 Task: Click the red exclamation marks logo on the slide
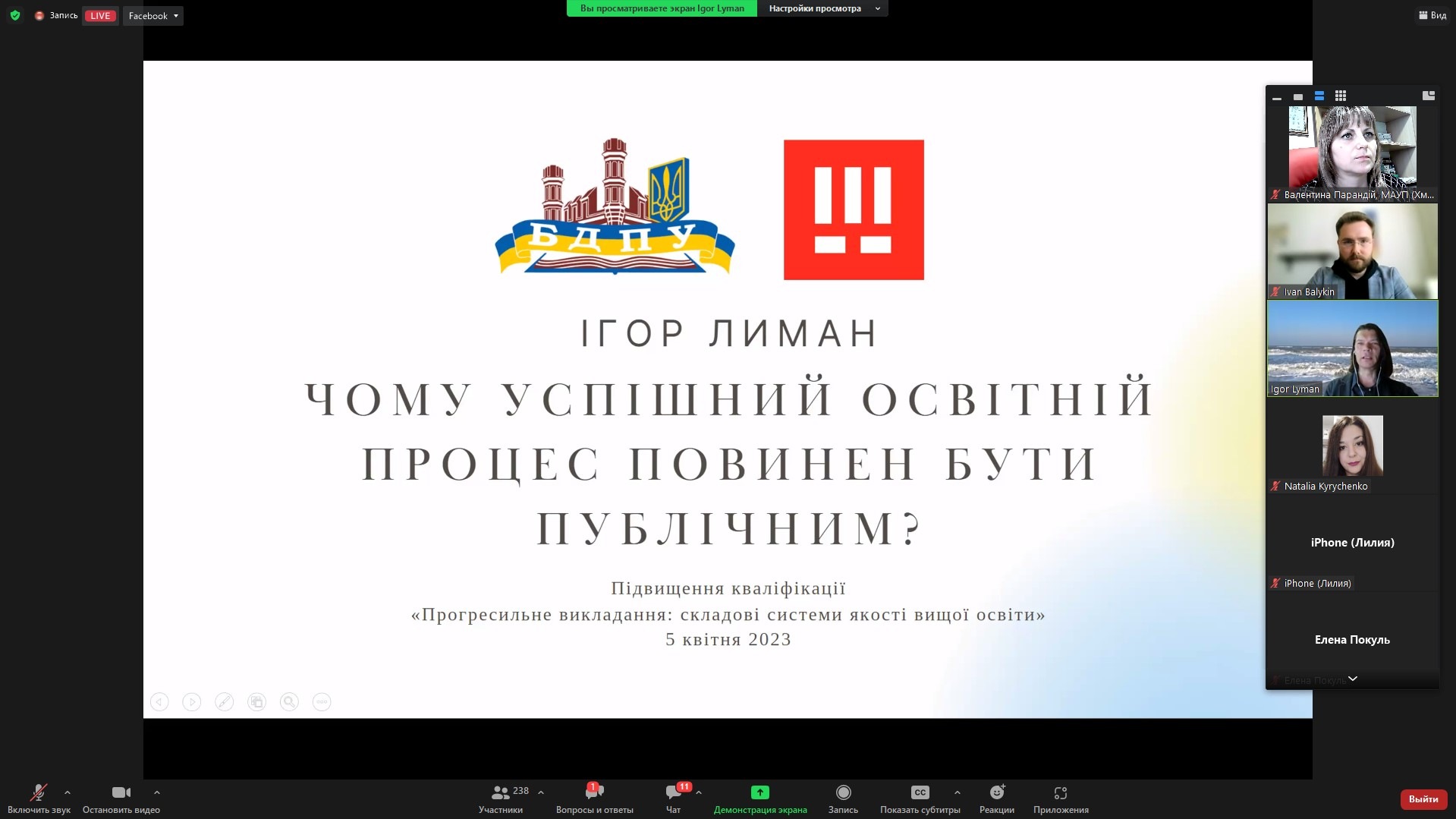854,209
